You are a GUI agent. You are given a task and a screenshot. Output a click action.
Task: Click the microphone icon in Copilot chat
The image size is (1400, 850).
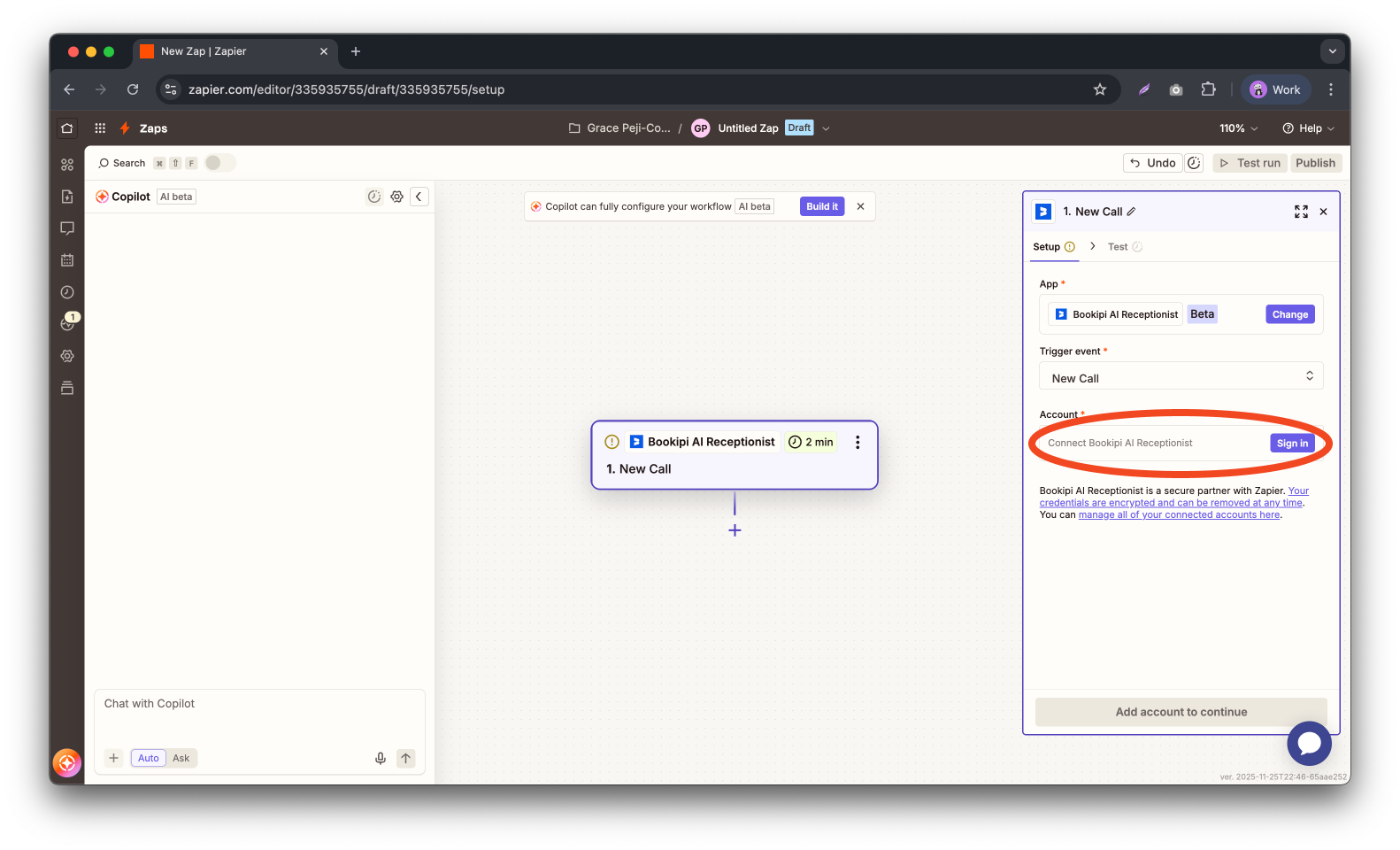tap(381, 758)
